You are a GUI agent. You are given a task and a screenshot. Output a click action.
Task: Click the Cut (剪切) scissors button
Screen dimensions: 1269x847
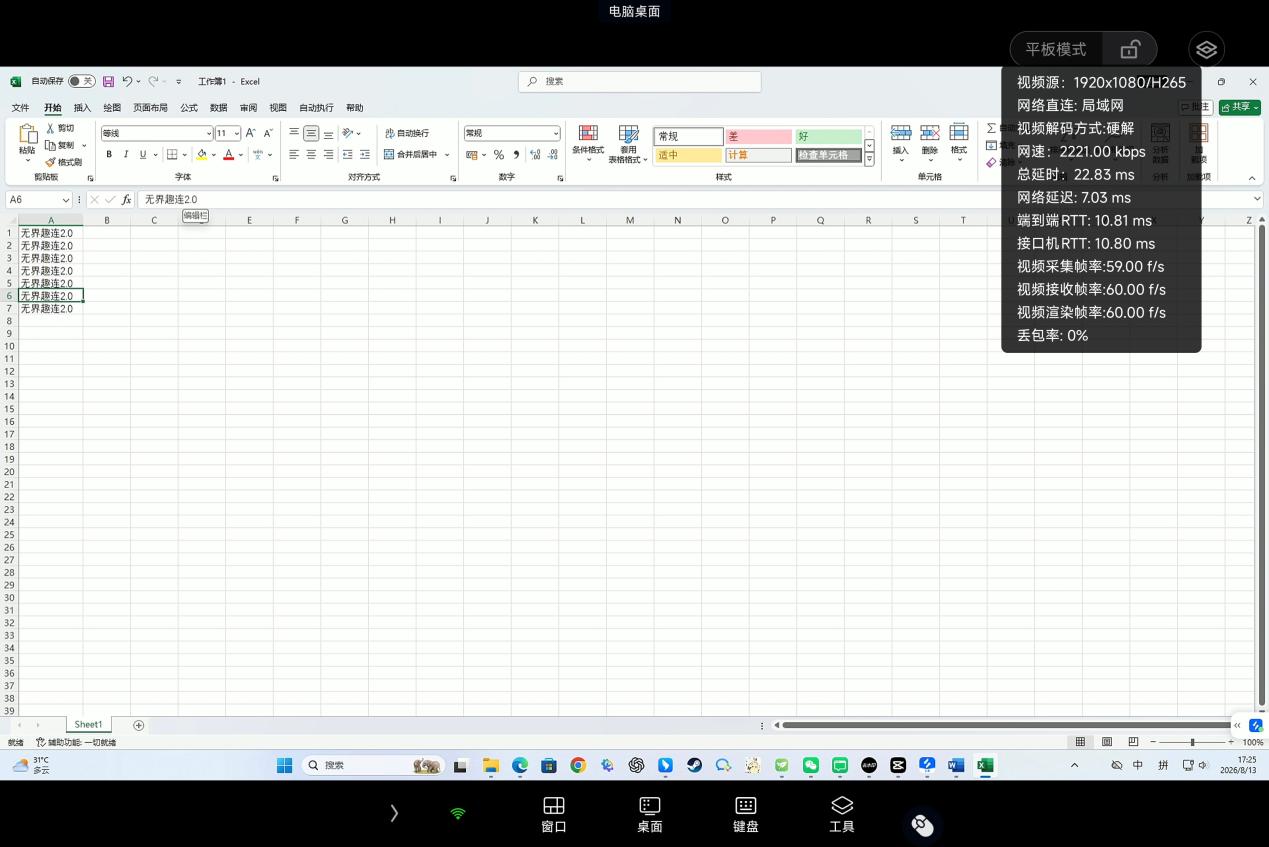60,128
